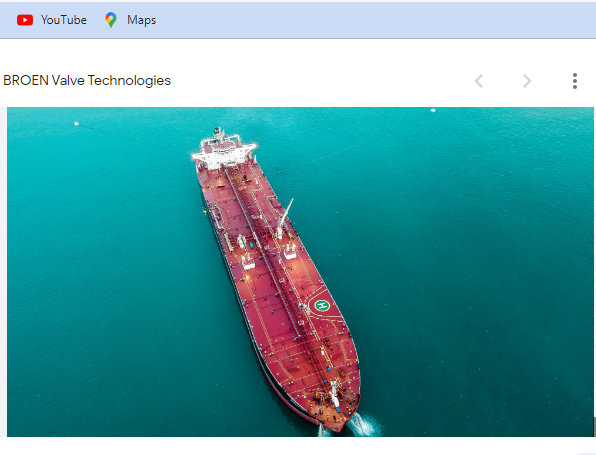Click the small white buoy near image's top-left
Screen dimensions: 596x455
[x=76, y=124]
